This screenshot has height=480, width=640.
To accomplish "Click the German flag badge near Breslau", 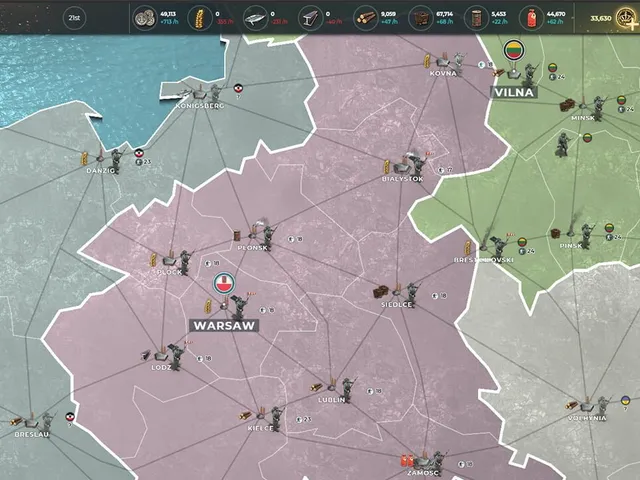I will [70, 417].
